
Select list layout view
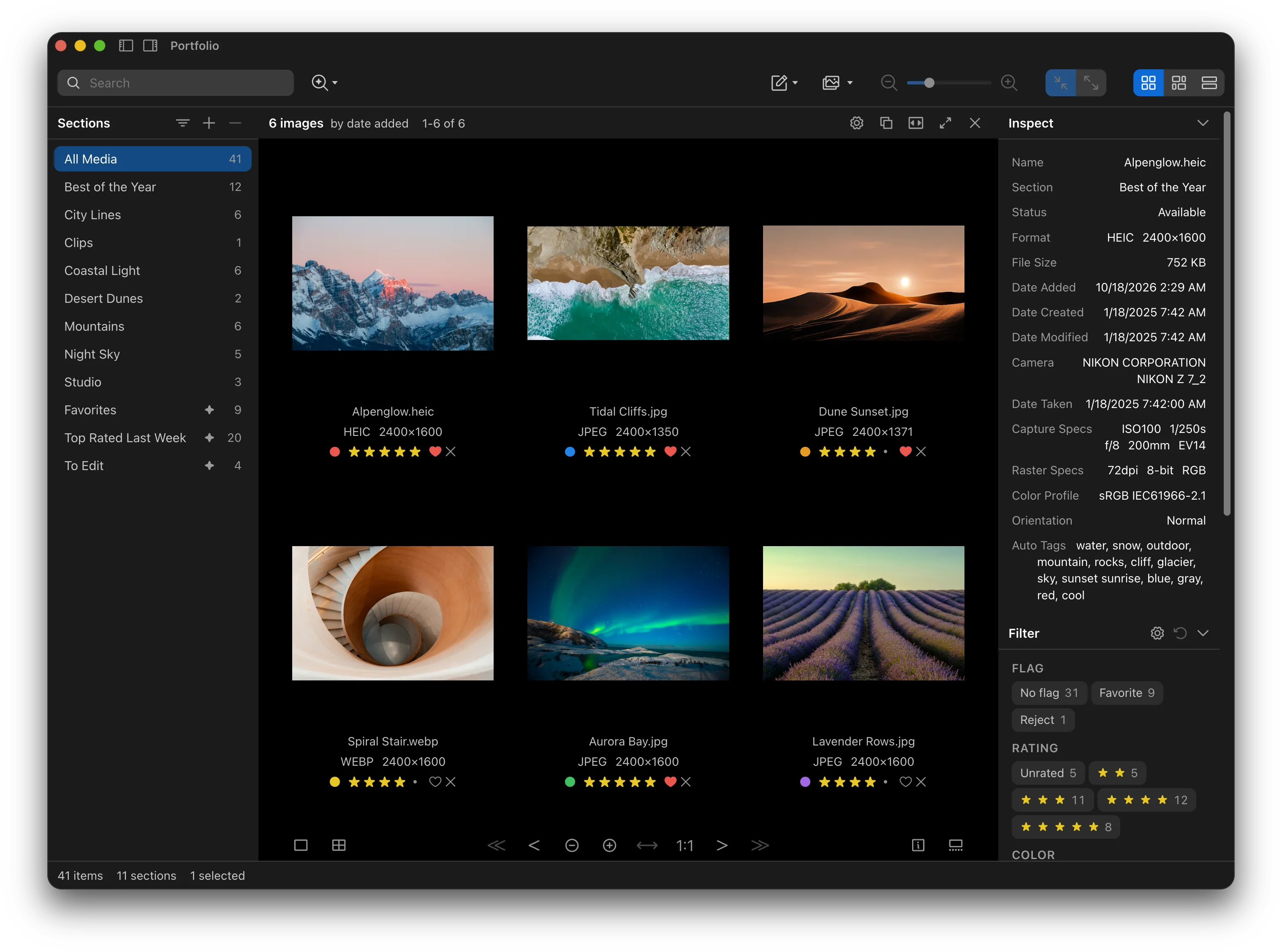1209,83
